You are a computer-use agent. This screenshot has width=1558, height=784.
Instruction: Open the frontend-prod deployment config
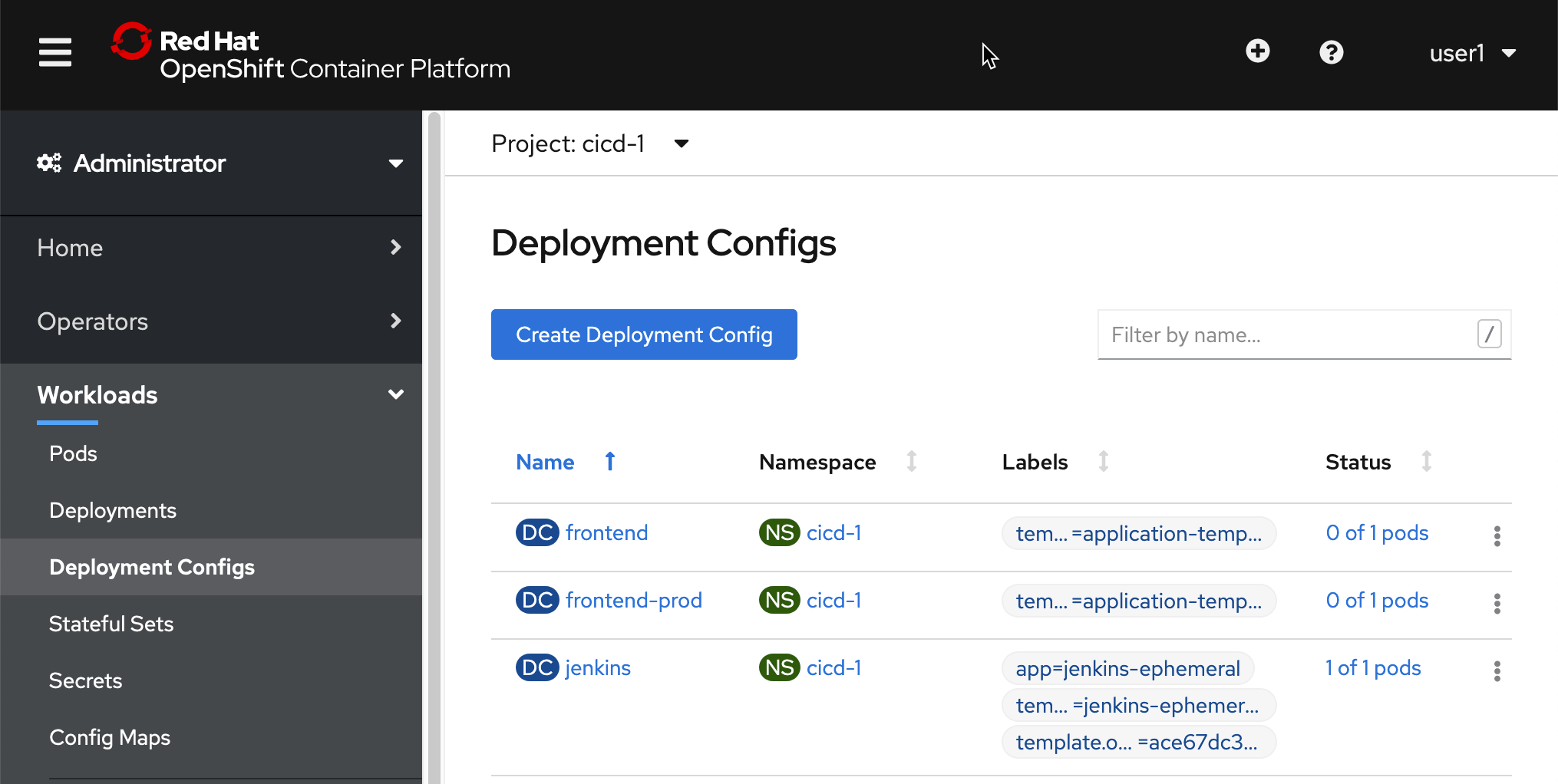[x=634, y=600]
